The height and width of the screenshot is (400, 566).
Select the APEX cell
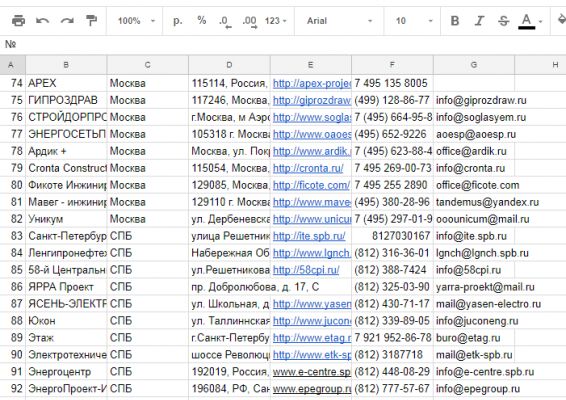point(66,83)
